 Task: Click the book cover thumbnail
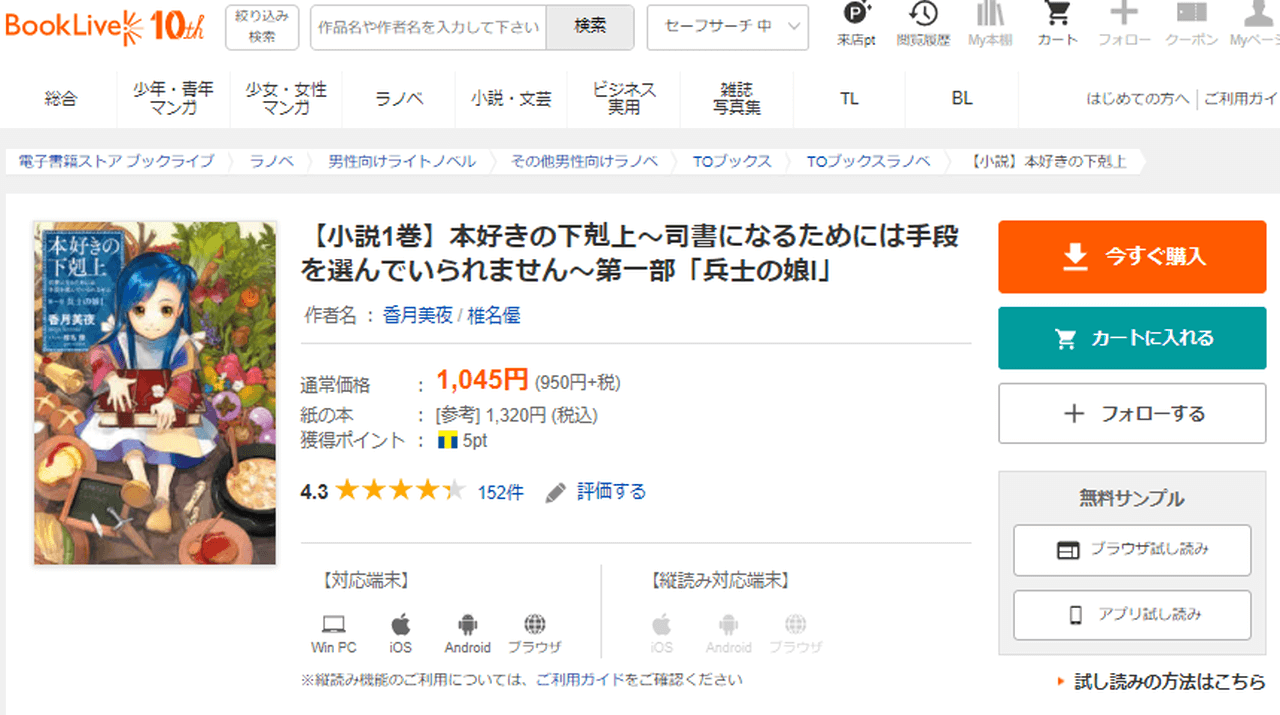155,393
